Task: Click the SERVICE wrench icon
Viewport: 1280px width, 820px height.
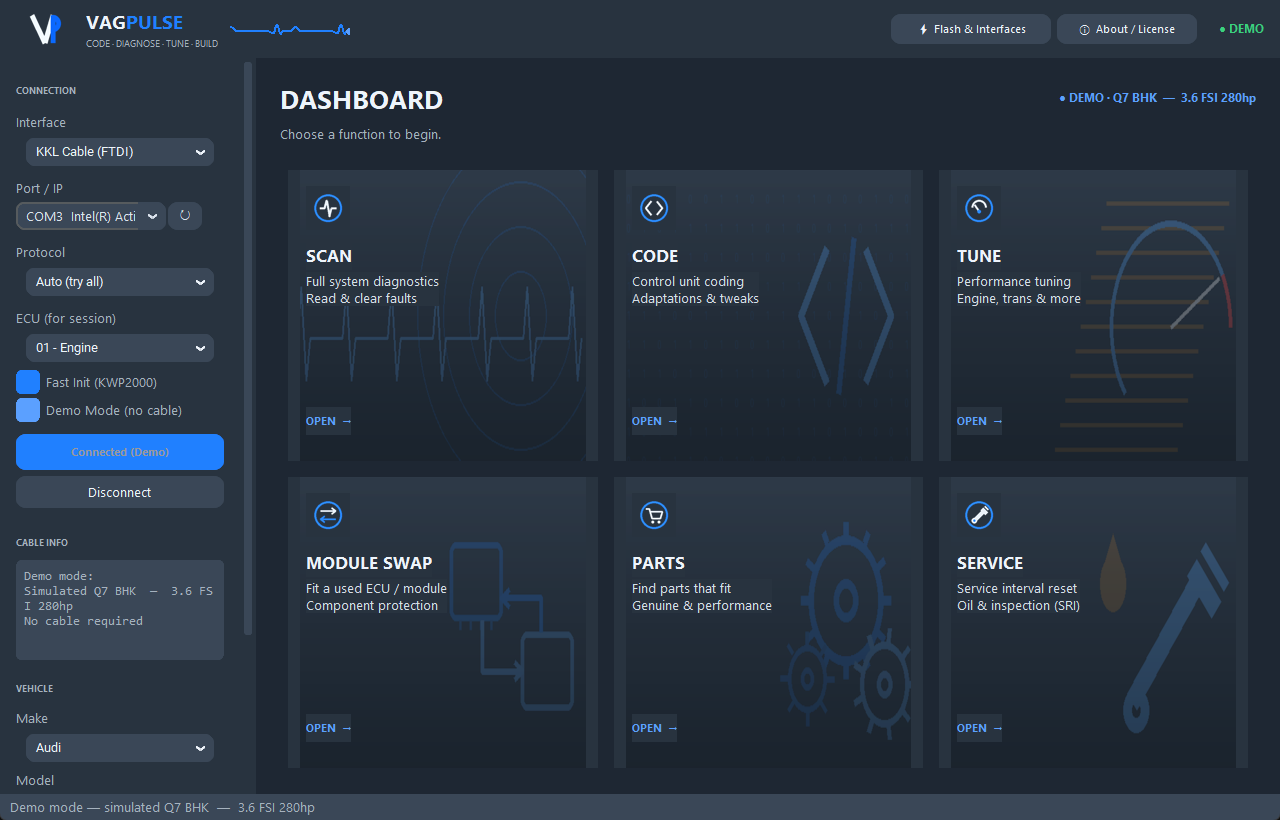Action: (x=979, y=515)
